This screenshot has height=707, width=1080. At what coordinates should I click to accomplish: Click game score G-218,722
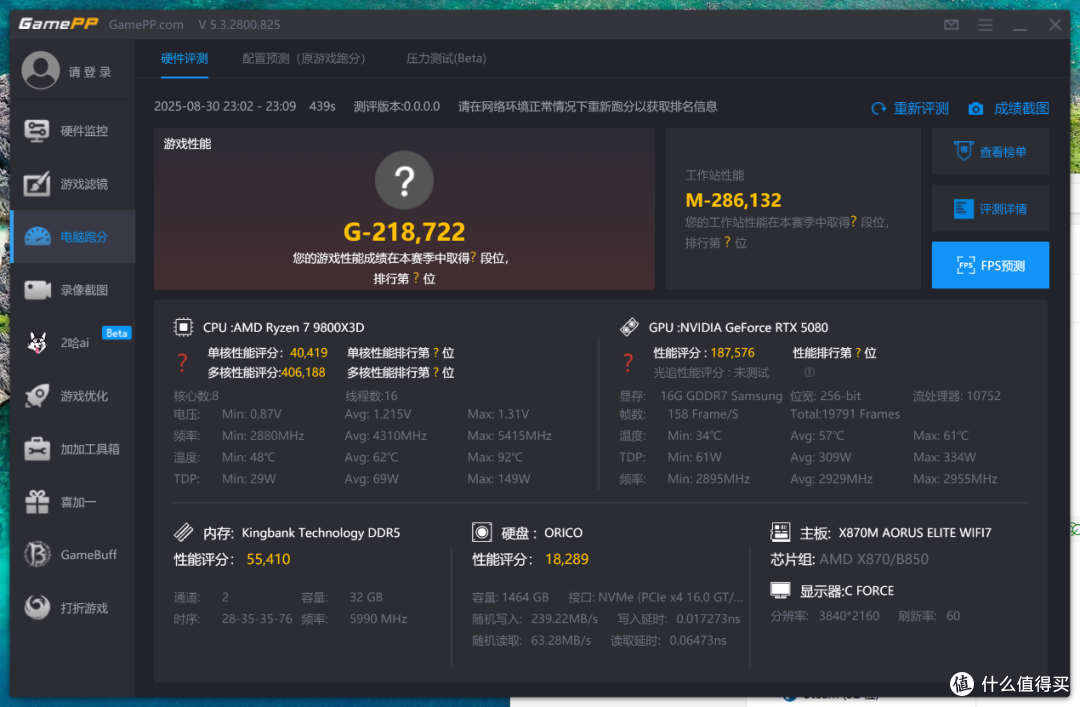tap(404, 232)
